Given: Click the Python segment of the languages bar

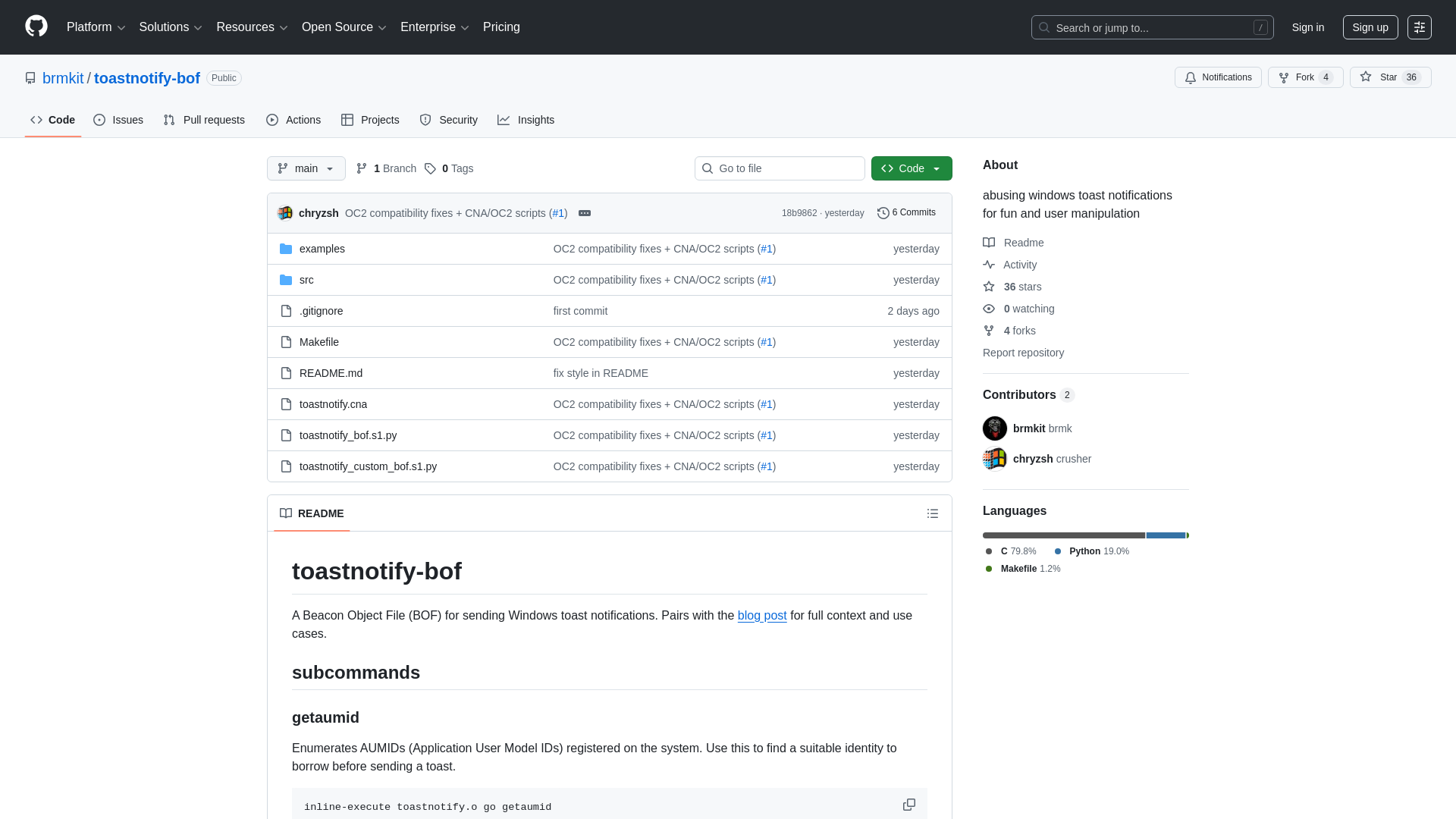Looking at the screenshot, I should [1166, 535].
